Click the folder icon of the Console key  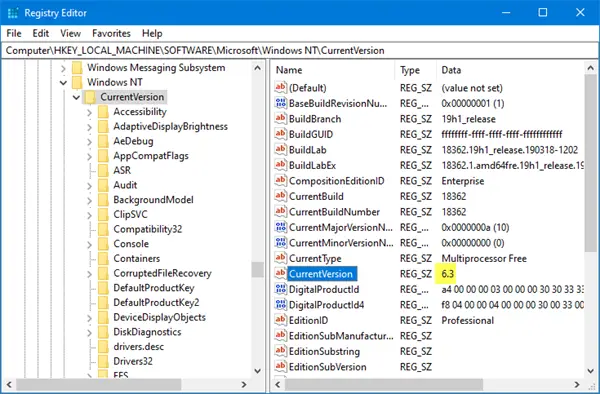point(103,244)
